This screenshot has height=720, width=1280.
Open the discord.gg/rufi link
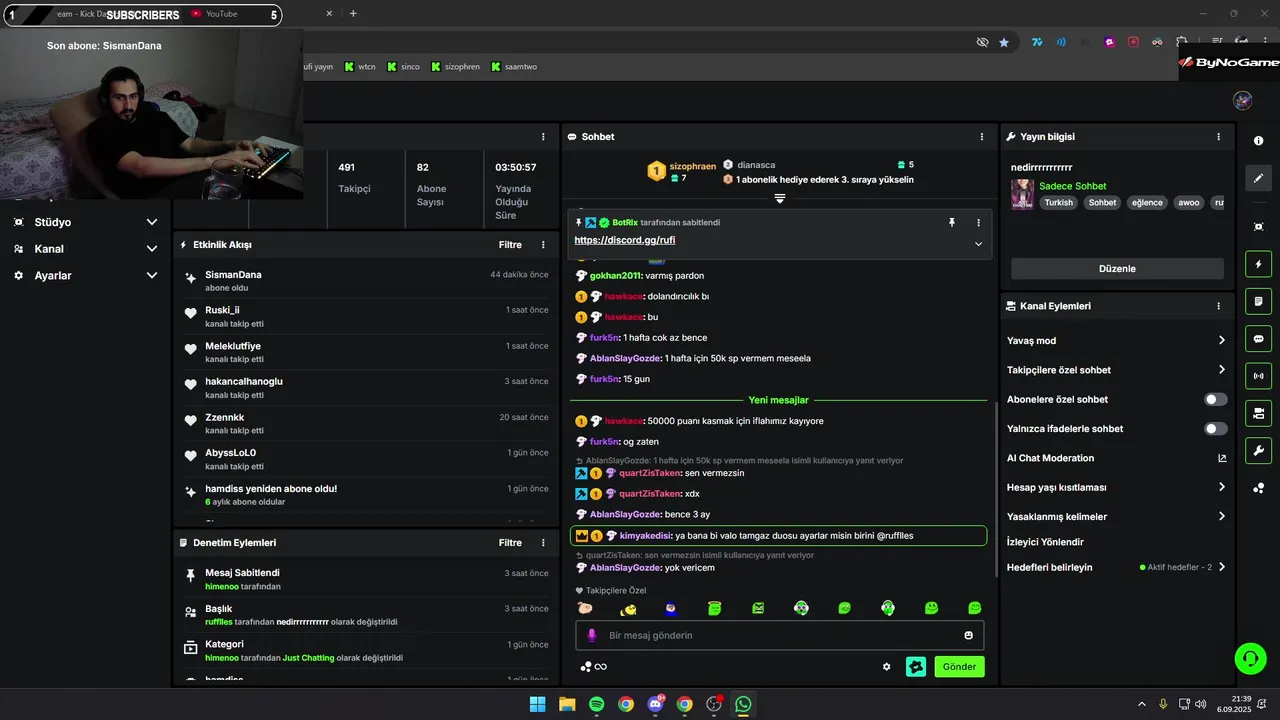625,241
